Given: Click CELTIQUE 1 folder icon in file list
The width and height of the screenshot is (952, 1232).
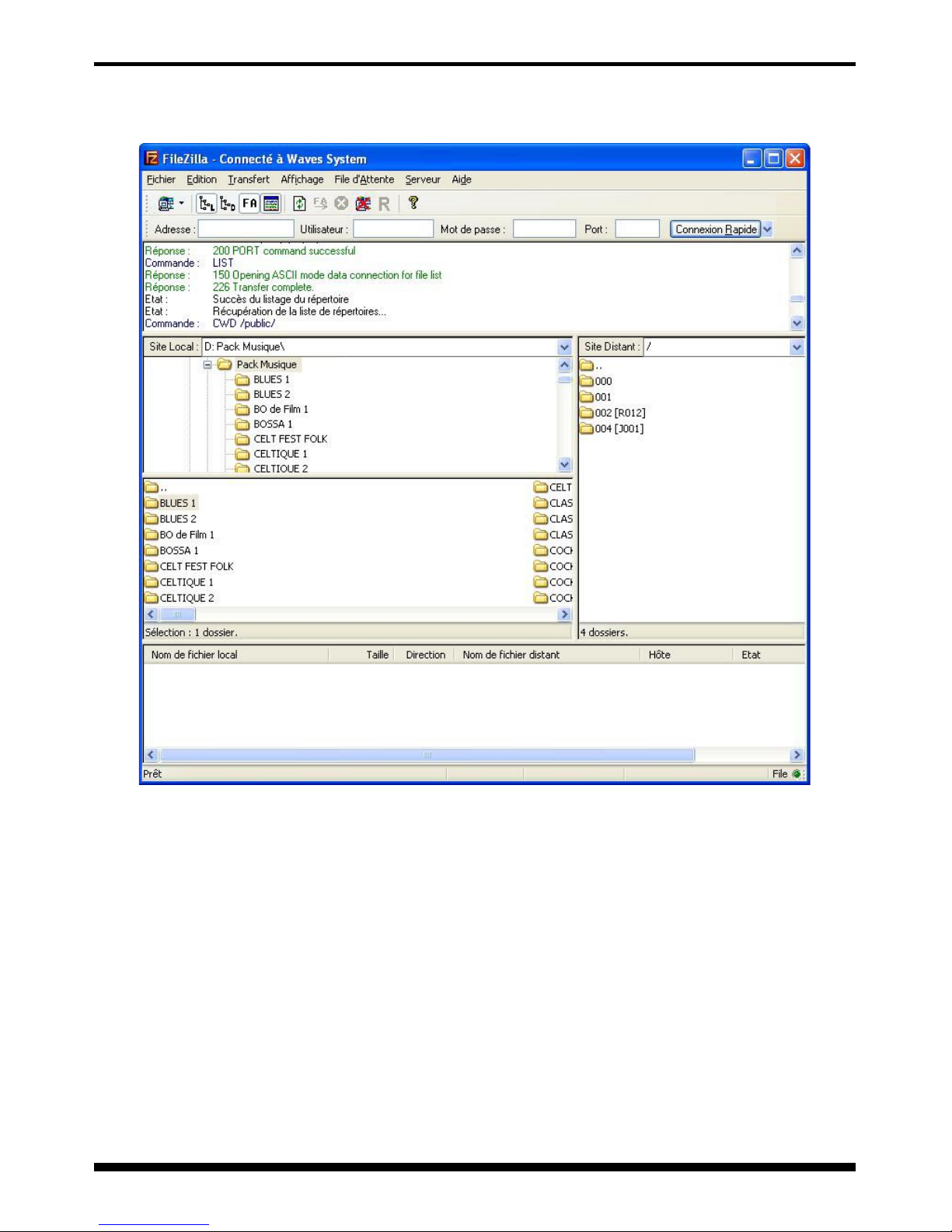Looking at the screenshot, I should pyautogui.click(x=152, y=582).
